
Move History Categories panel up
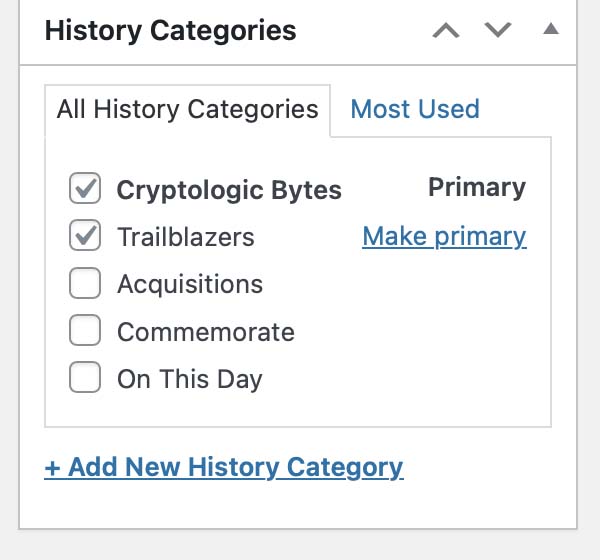point(446,30)
